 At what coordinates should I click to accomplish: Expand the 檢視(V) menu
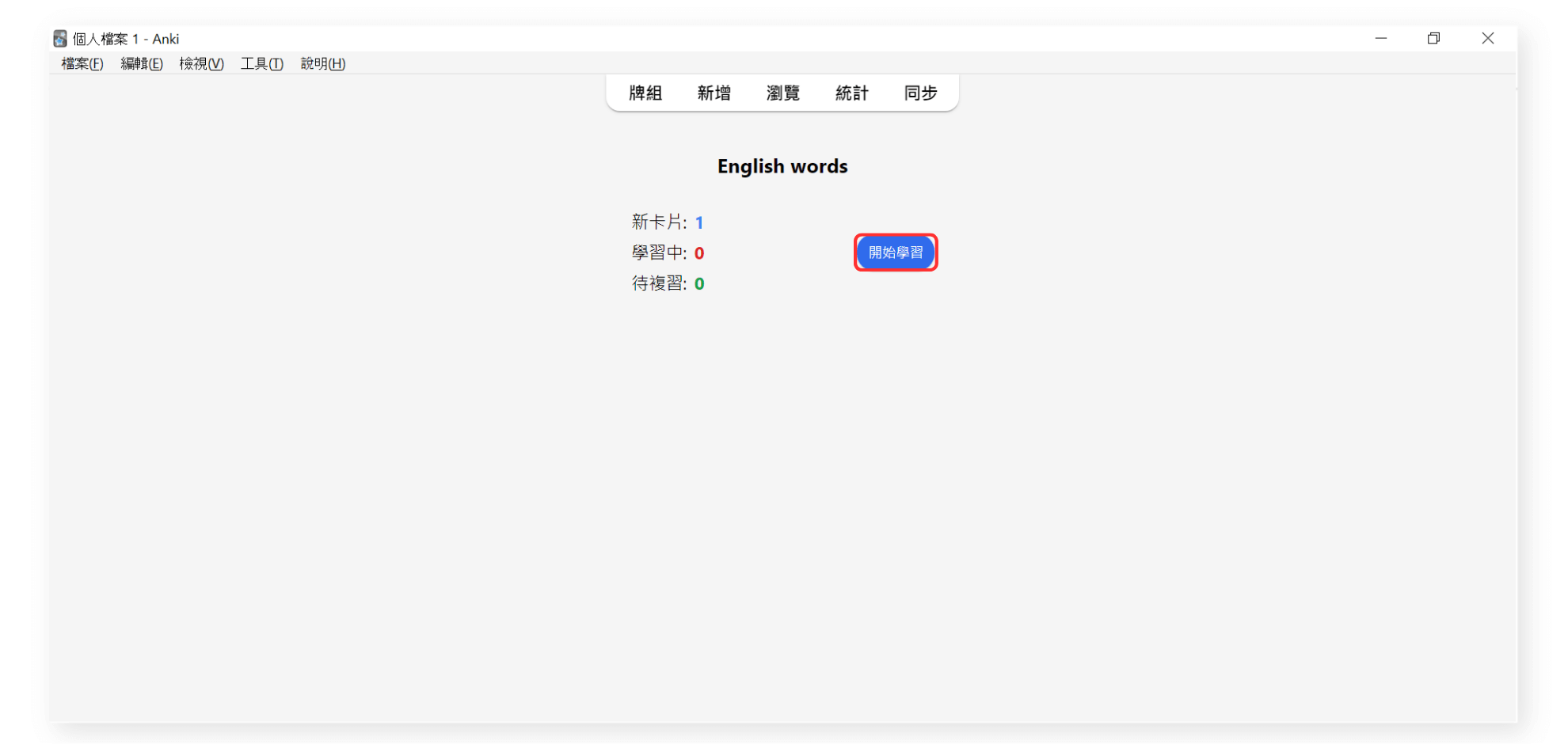pyautogui.click(x=201, y=63)
